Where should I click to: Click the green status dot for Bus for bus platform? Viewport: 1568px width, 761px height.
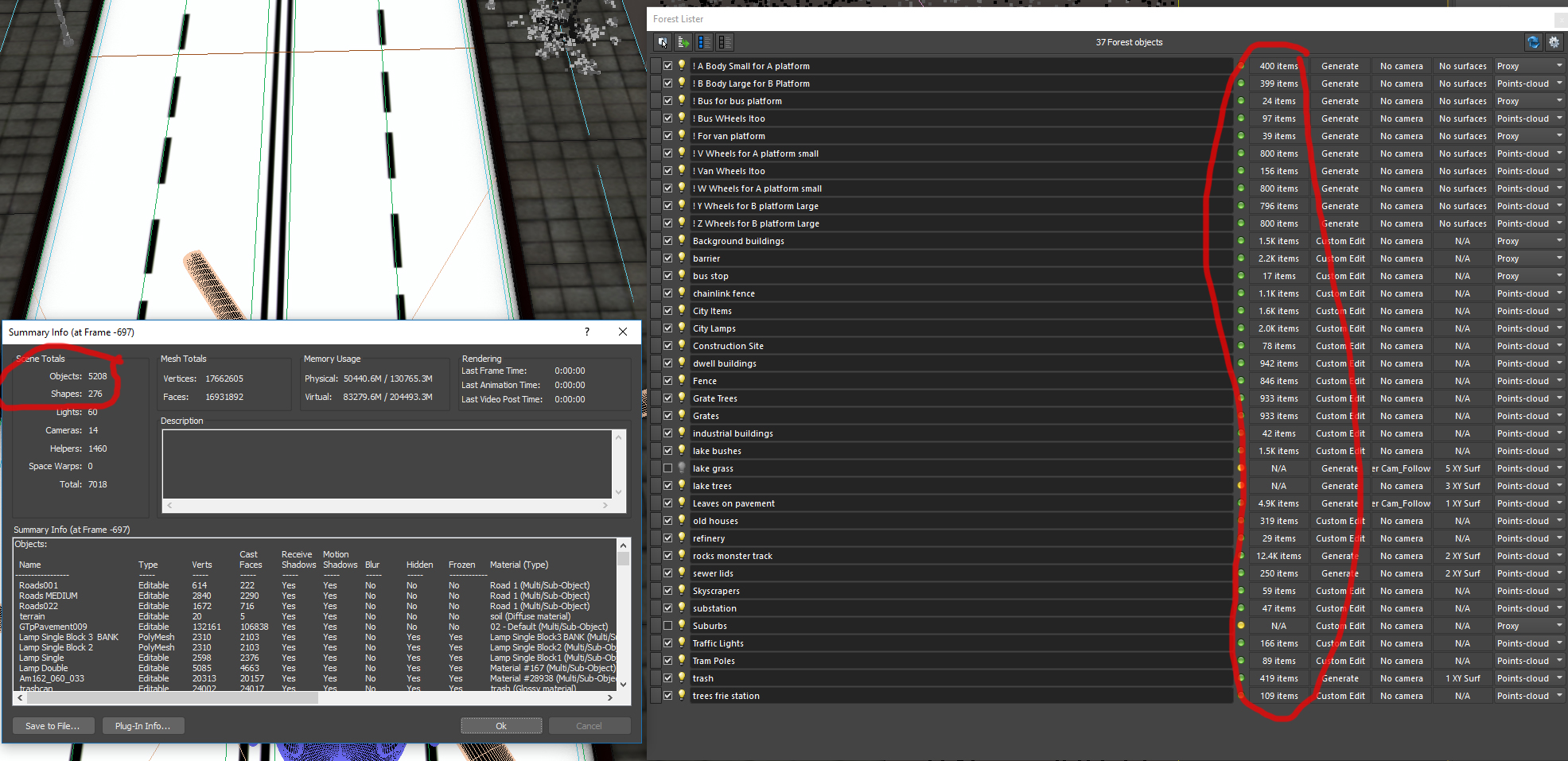(1240, 101)
